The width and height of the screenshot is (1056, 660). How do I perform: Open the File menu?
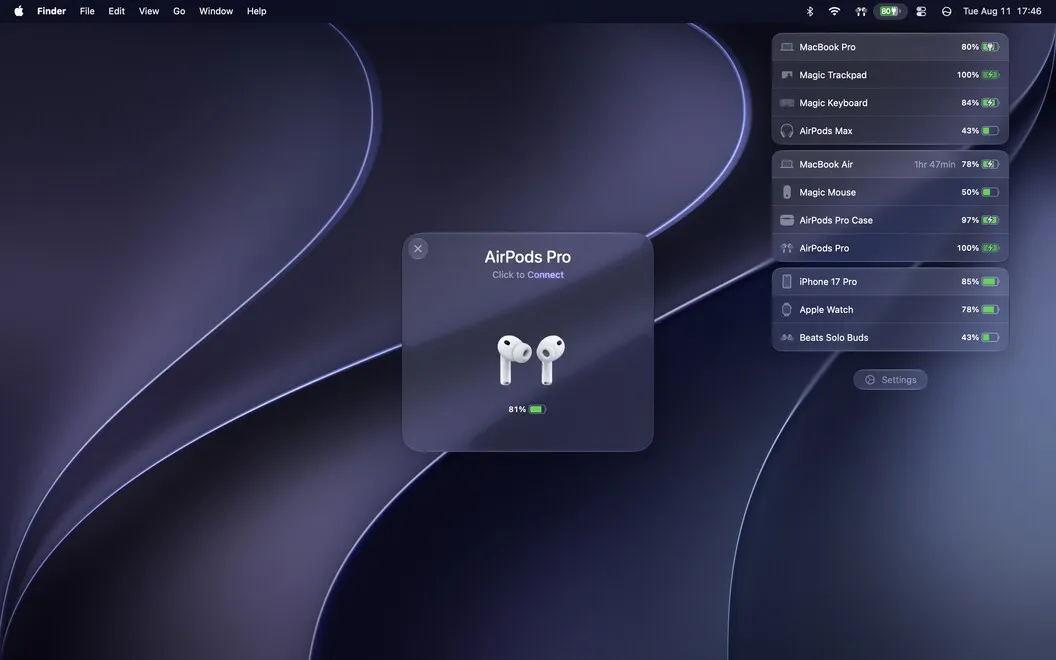click(x=87, y=11)
